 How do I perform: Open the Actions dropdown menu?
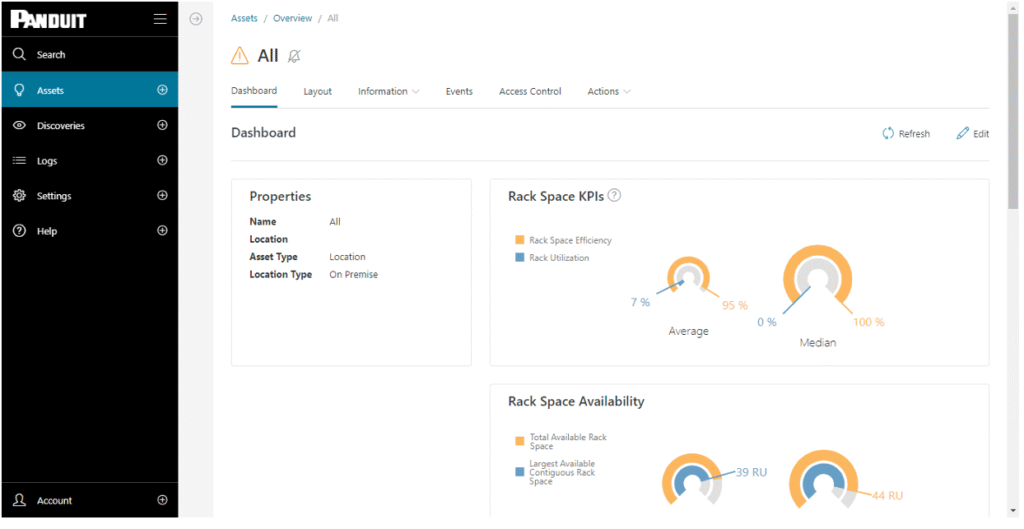click(608, 92)
